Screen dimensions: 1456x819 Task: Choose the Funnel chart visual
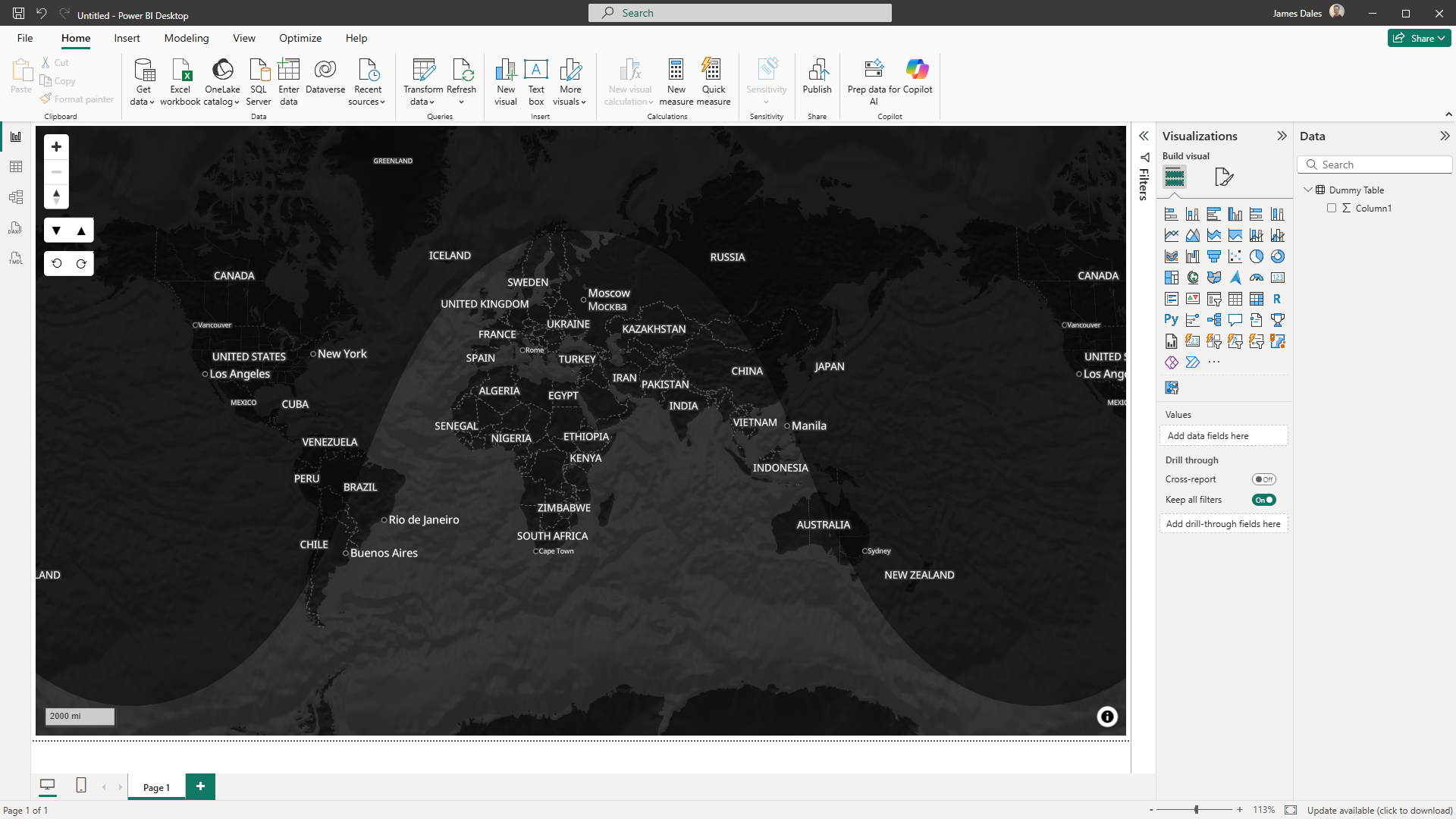(1214, 256)
